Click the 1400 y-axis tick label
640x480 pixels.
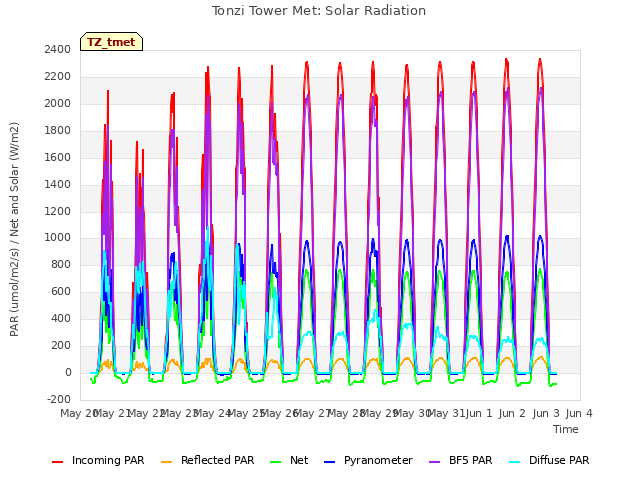pyautogui.click(x=58, y=184)
